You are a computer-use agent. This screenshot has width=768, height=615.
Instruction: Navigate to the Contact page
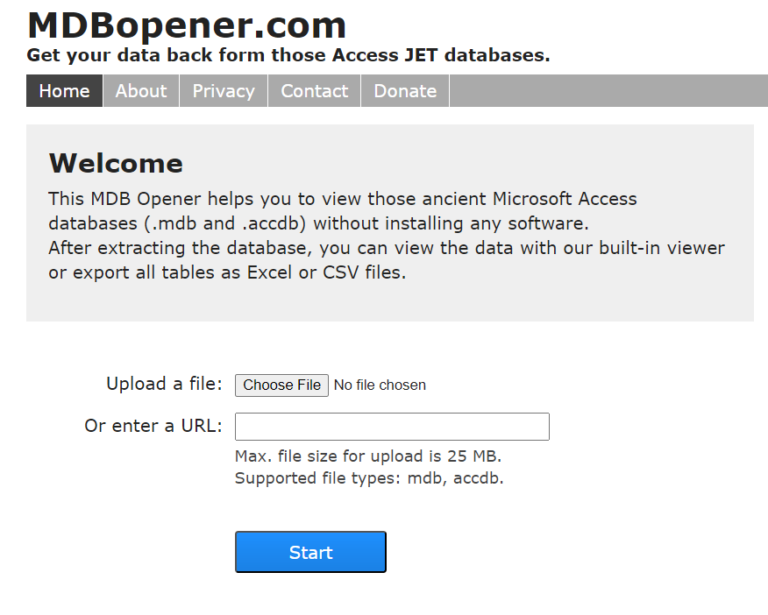(x=314, y=91)
